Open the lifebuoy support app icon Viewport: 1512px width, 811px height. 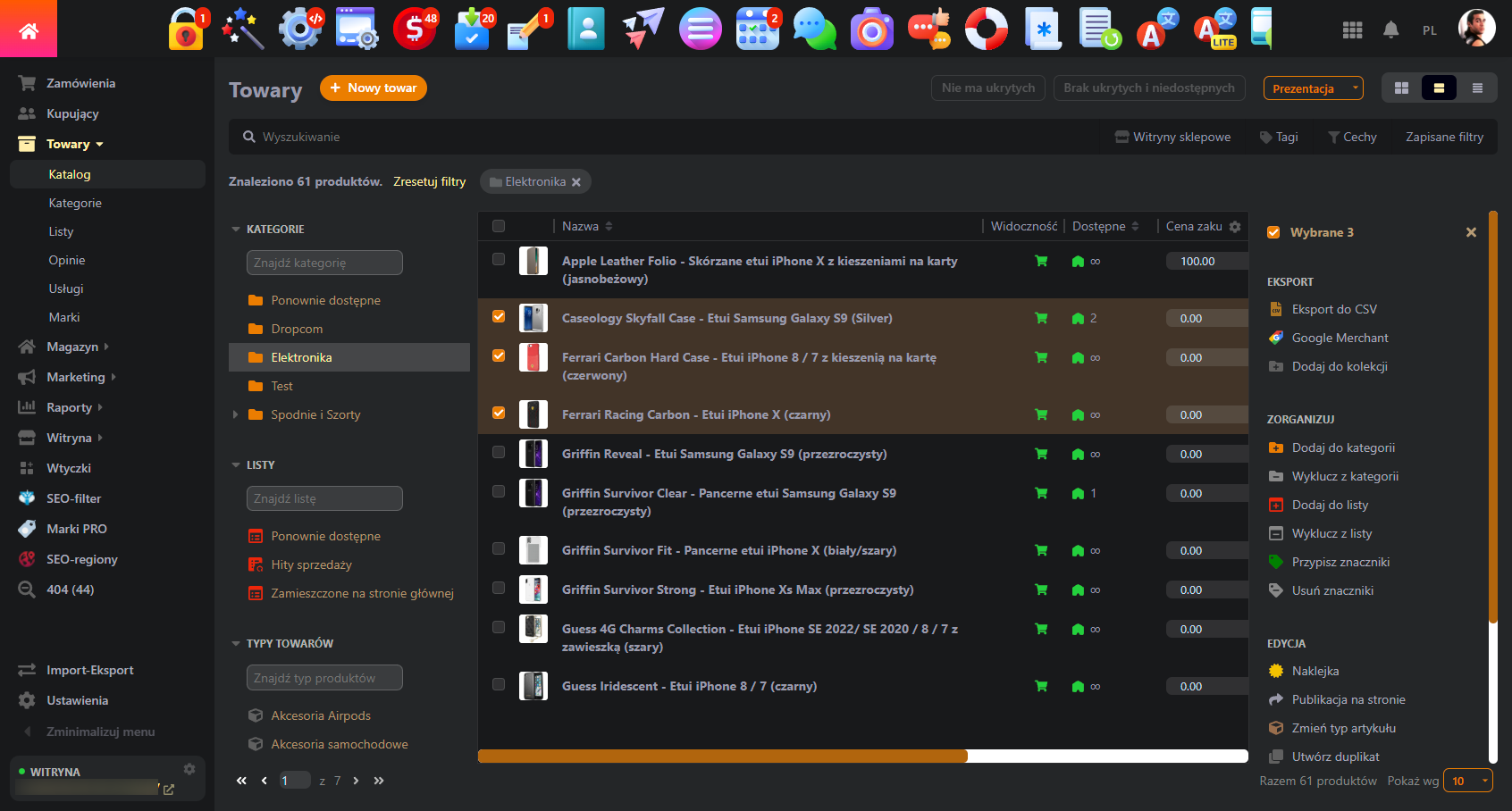(x=986, y=29)
